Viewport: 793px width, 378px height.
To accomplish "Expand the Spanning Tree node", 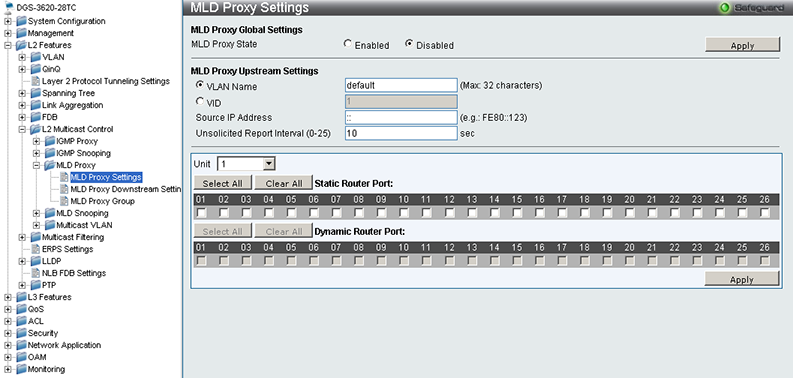I will [x=22, y=94].
